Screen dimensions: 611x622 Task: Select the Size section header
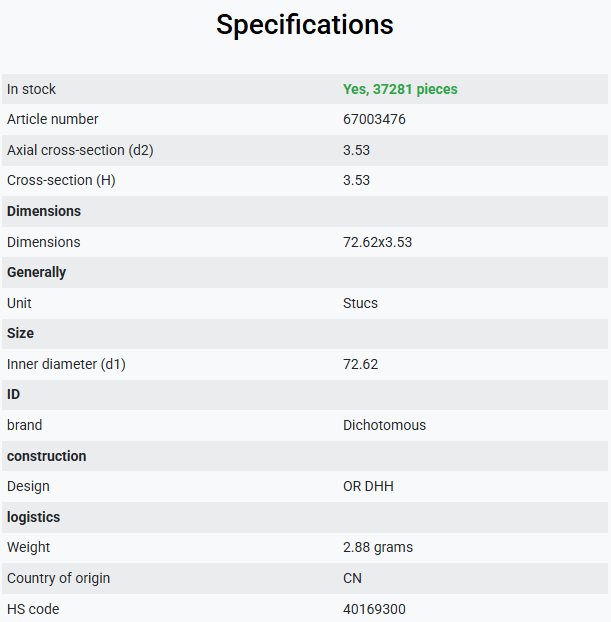click(x=20, y=334)
